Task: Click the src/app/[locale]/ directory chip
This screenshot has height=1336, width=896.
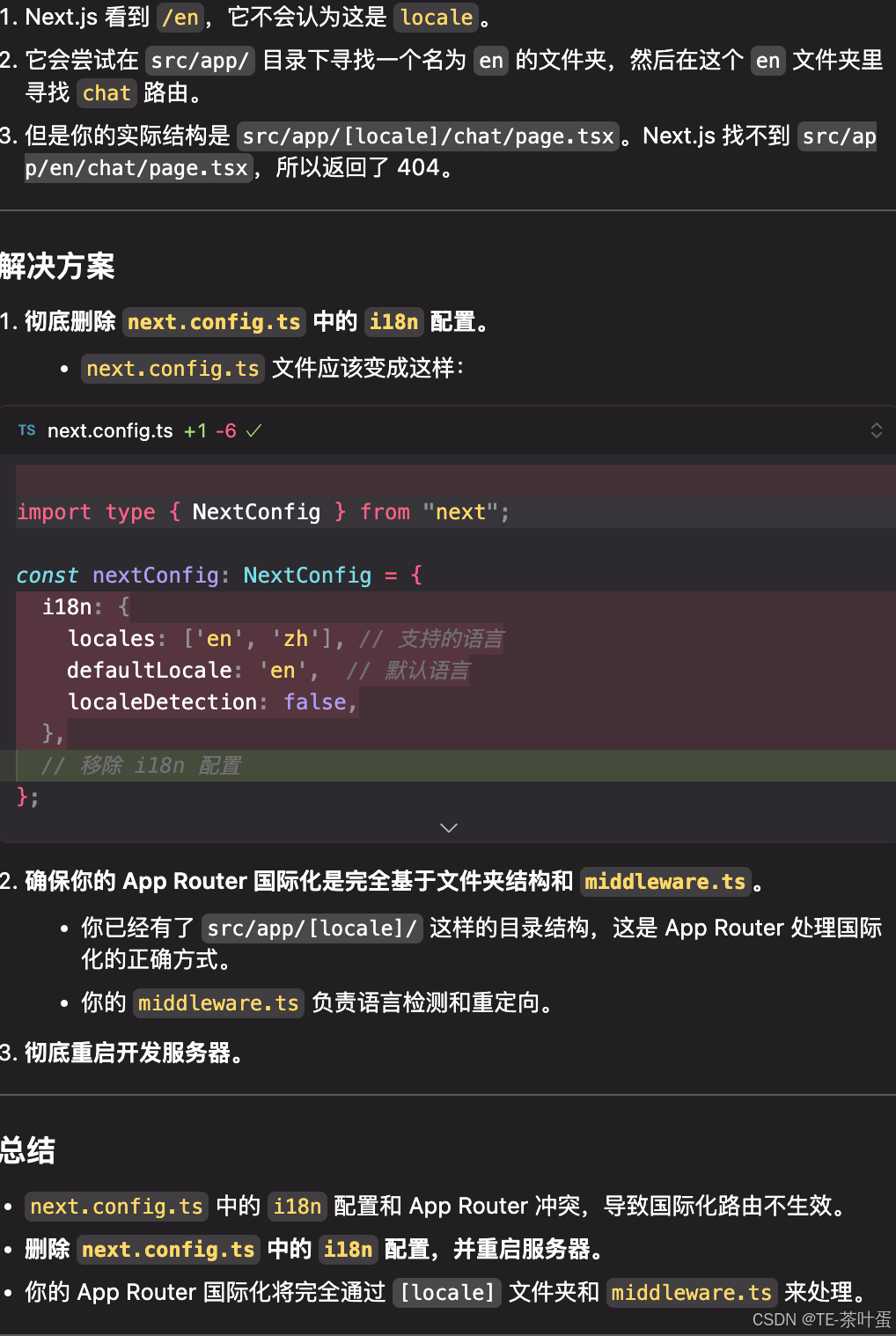Action: [312, 928]
